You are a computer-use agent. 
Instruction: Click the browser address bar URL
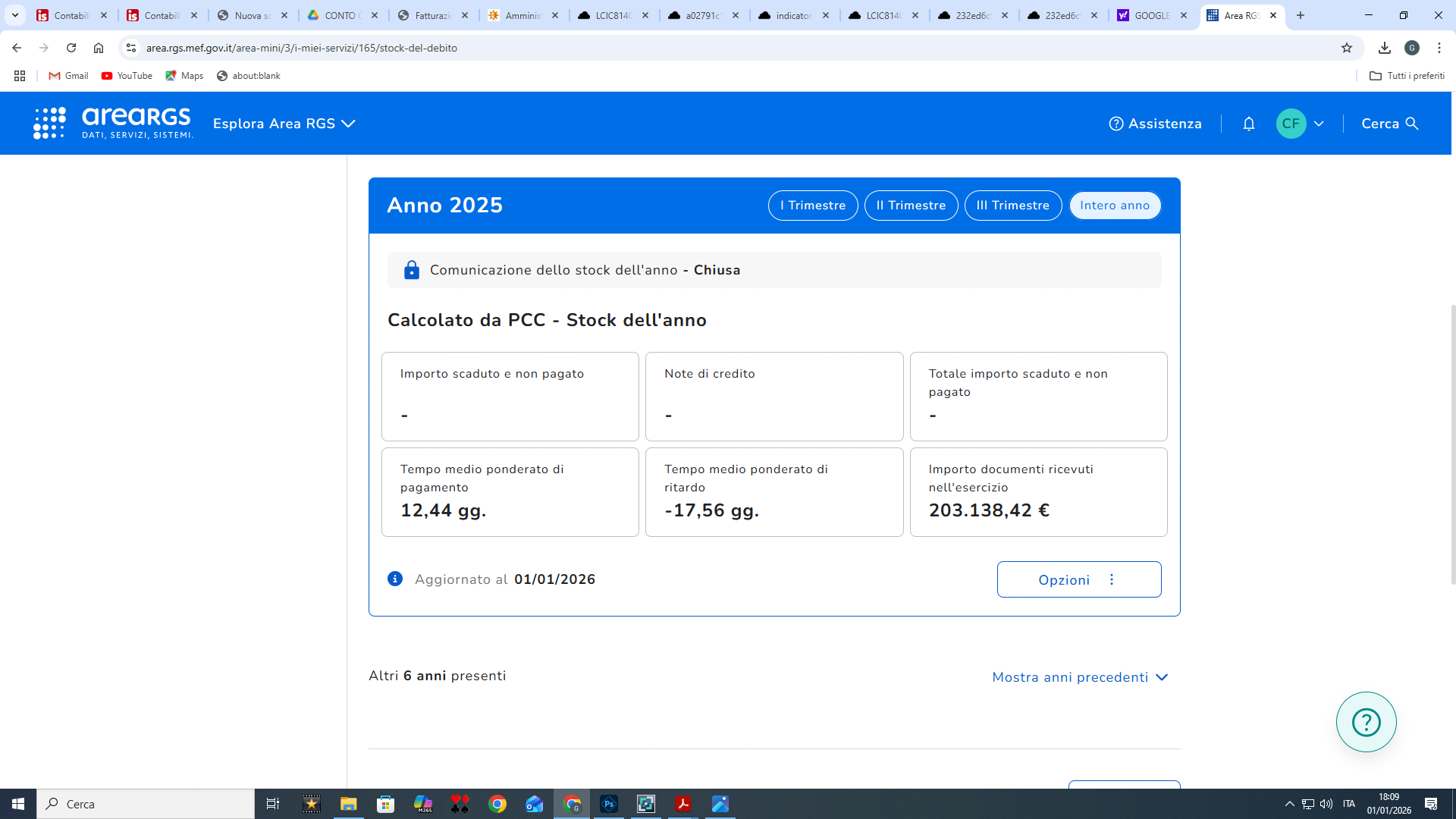coord(301,48)
